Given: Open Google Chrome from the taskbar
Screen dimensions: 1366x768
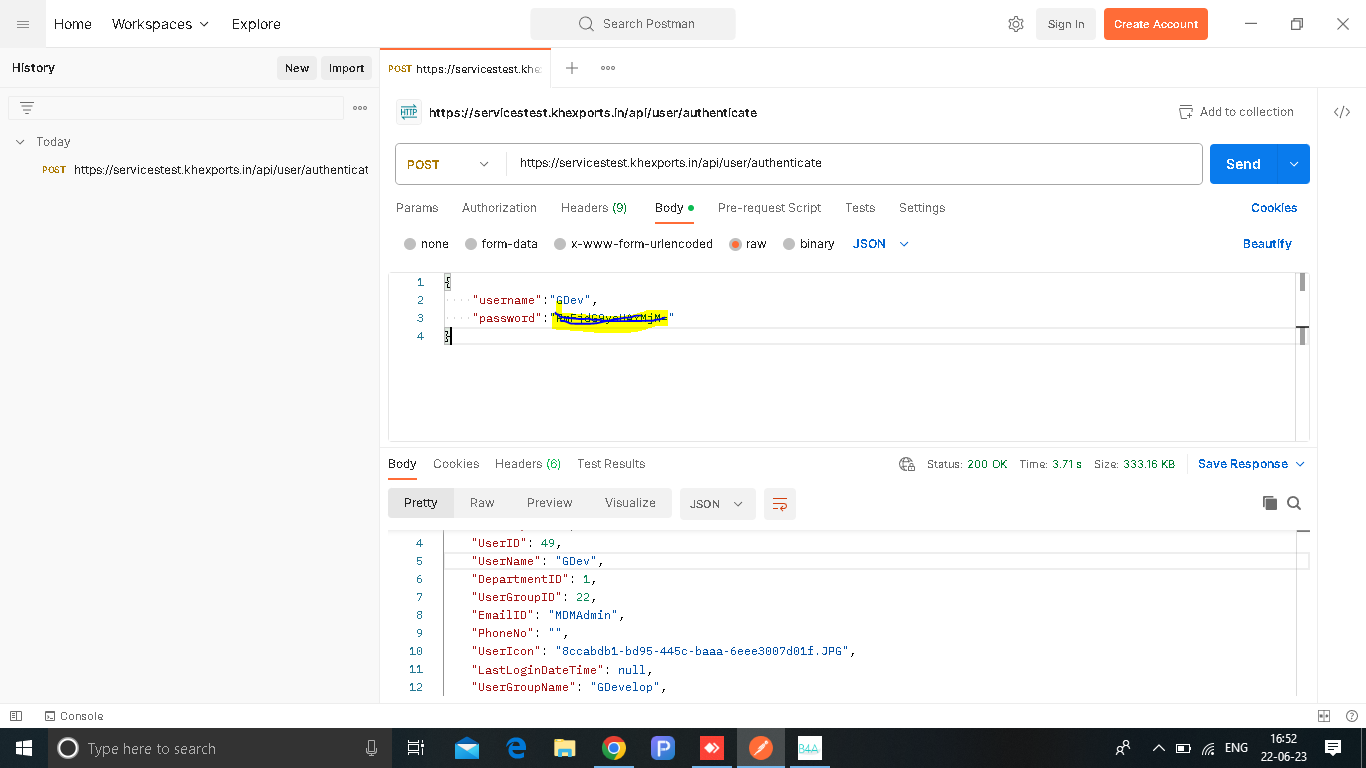Looking at the screenshot, I should [x=614, y=748].
